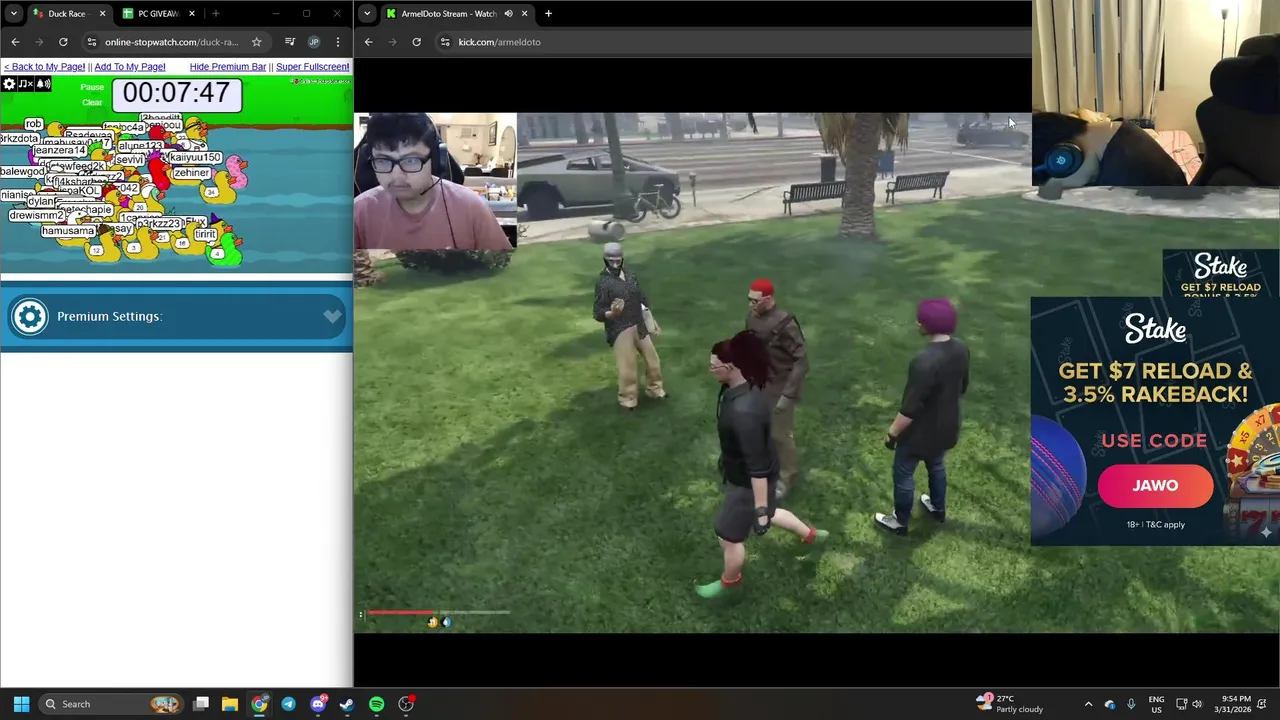The width and height of the screenshot is (1280, 720).
Task: Open Telegram from the taskbar
Action: tap(288, 704)
